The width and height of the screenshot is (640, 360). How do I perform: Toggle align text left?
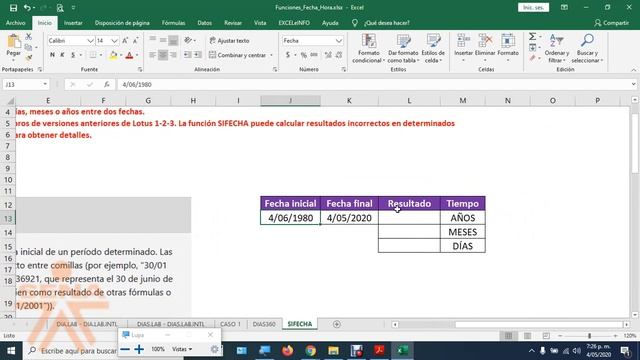pyautogui.click(x=152, y=55)
